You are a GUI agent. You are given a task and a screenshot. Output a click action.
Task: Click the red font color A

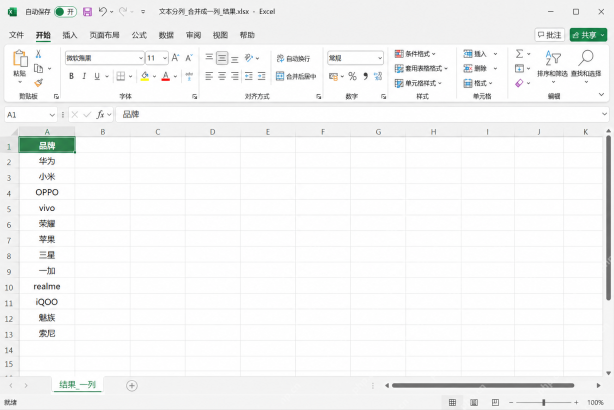tap(166, 76)
